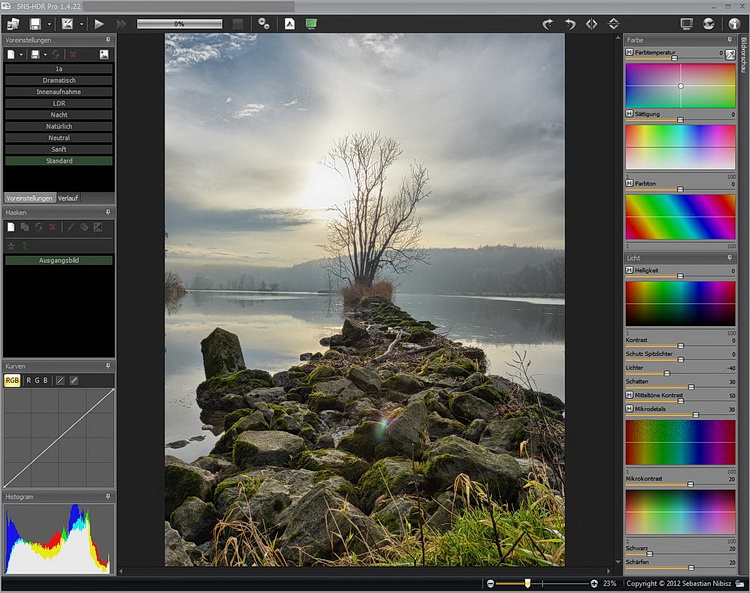Pin the Kurven panel
The width and height of the screenshot is (750, 593).
[x=108, y=366]
